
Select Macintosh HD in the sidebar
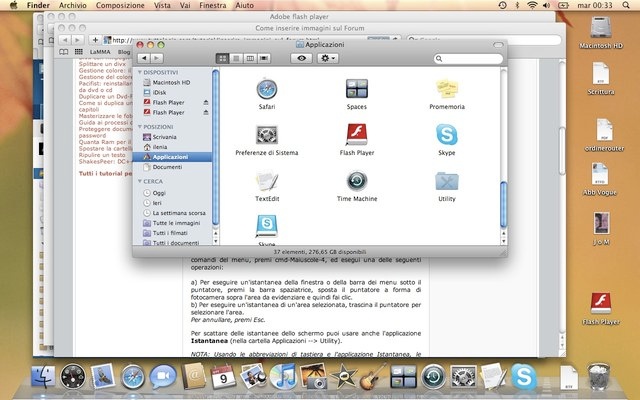click(172, 82)
